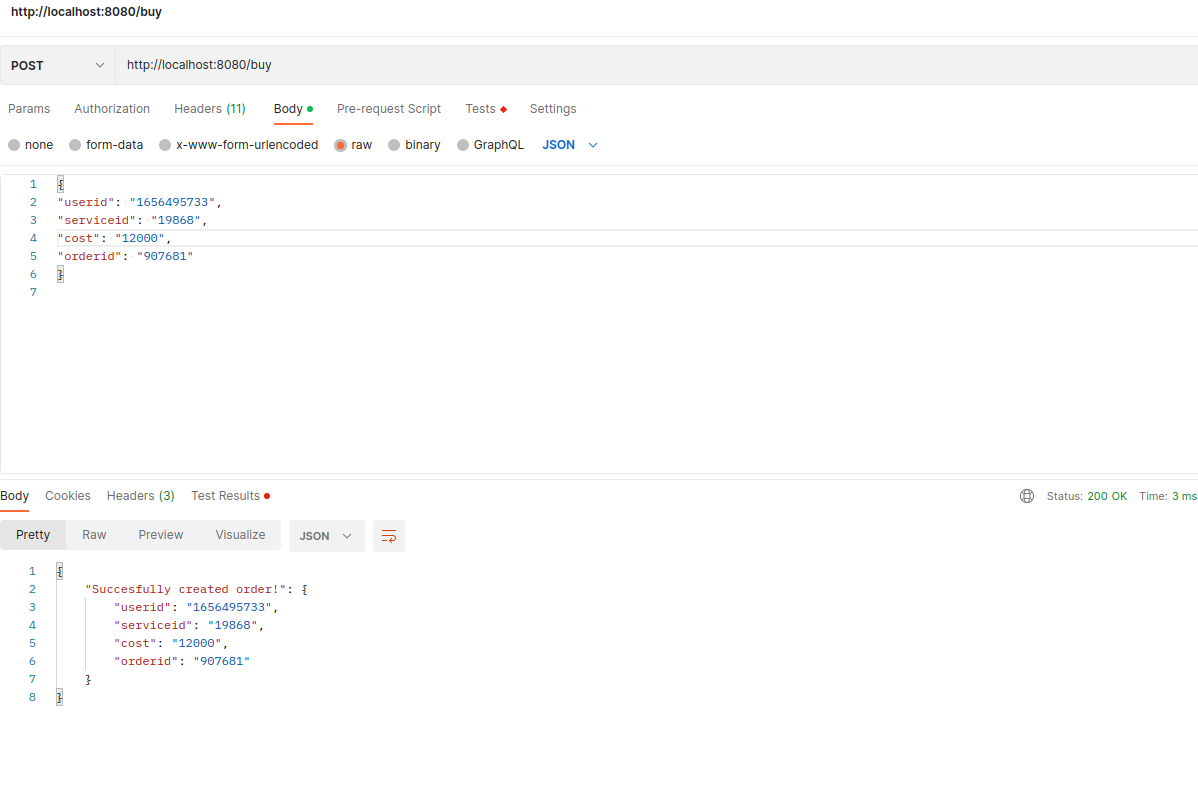
Task: Select the form-data body type
Action: tap(106, 144)
